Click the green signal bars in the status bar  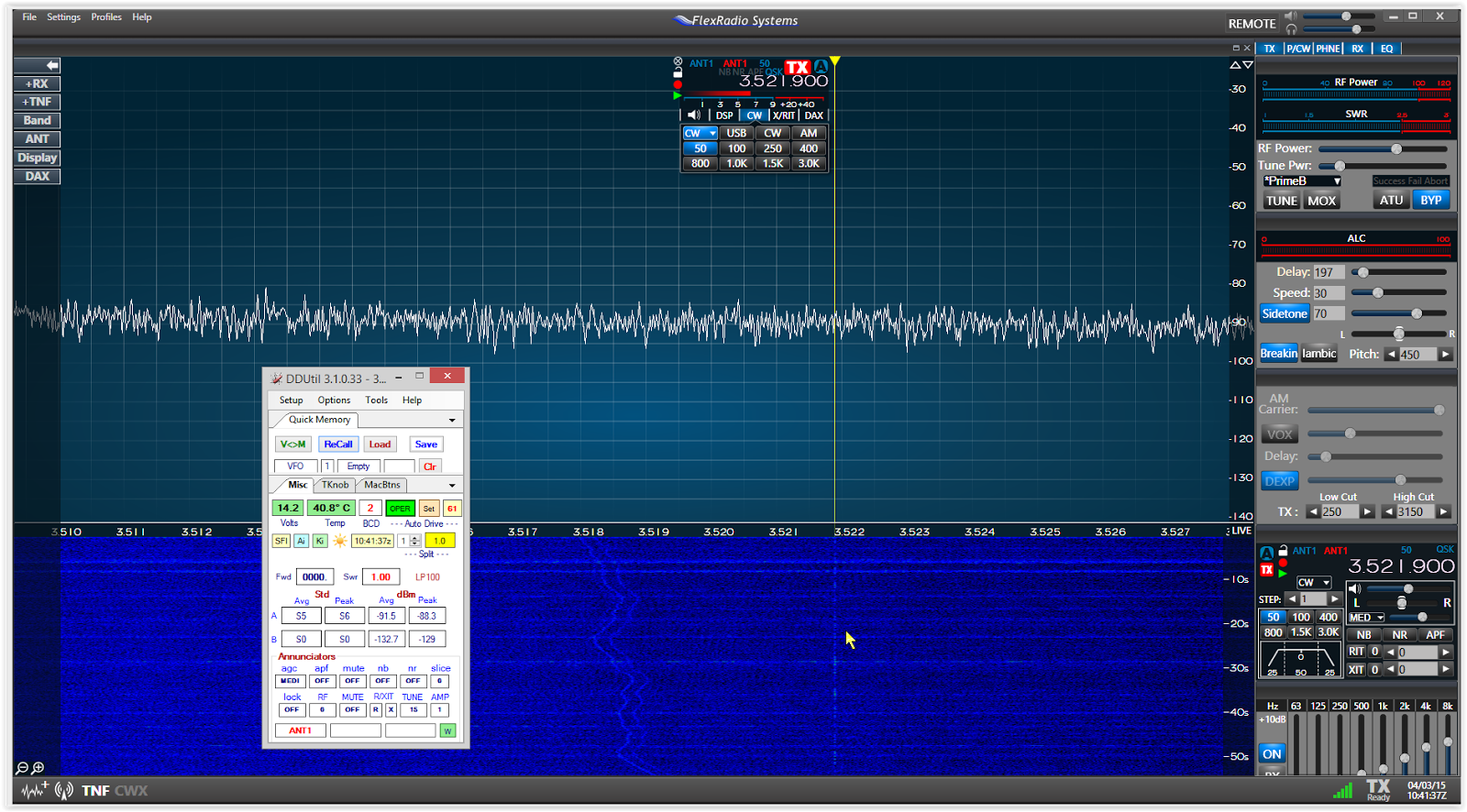point(1342,790)
